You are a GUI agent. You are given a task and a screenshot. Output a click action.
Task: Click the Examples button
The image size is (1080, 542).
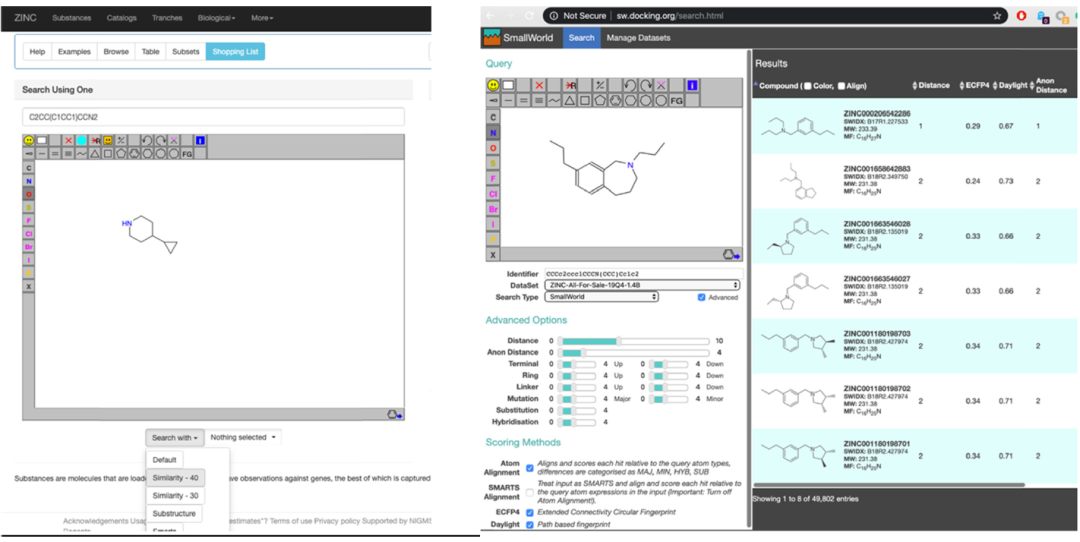(x=74, y=52)
